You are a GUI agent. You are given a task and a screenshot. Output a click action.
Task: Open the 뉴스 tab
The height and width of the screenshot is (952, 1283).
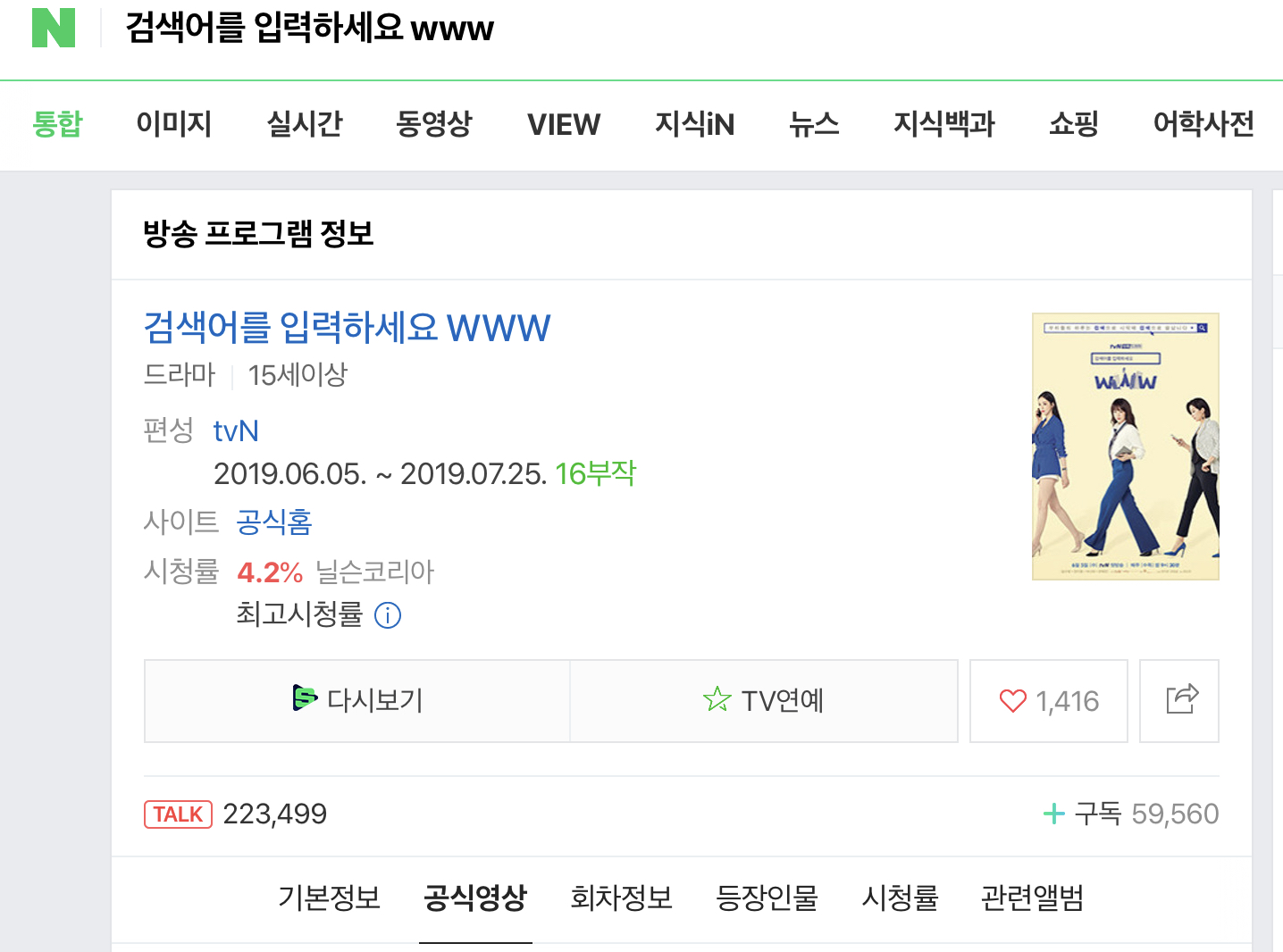814,124
